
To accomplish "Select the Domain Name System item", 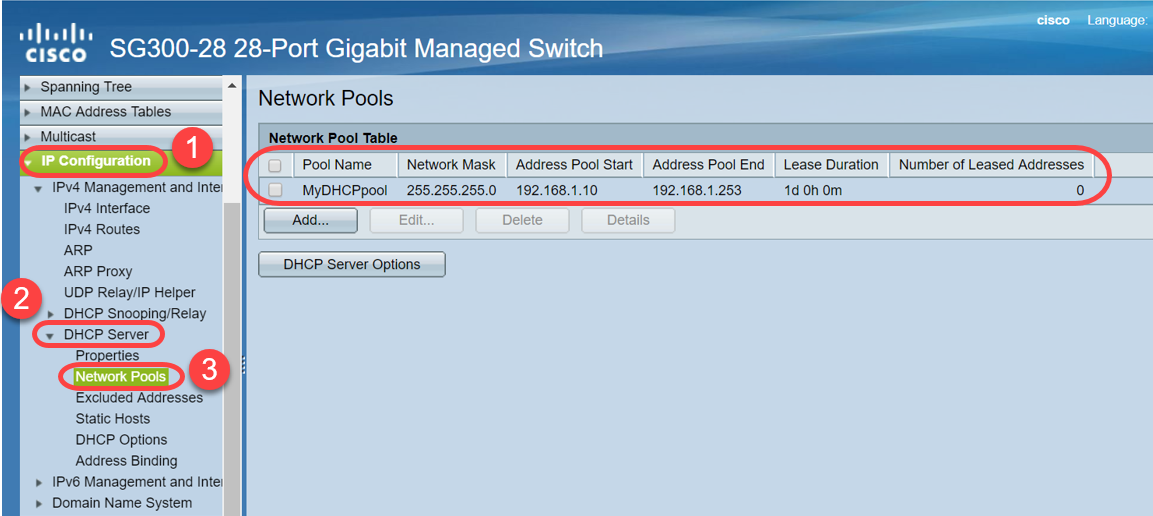I will 122,503.
